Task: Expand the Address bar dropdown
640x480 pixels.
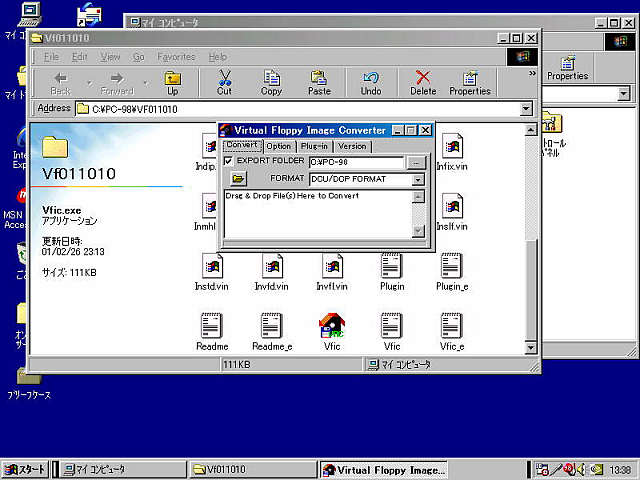Action: point(526,109)
